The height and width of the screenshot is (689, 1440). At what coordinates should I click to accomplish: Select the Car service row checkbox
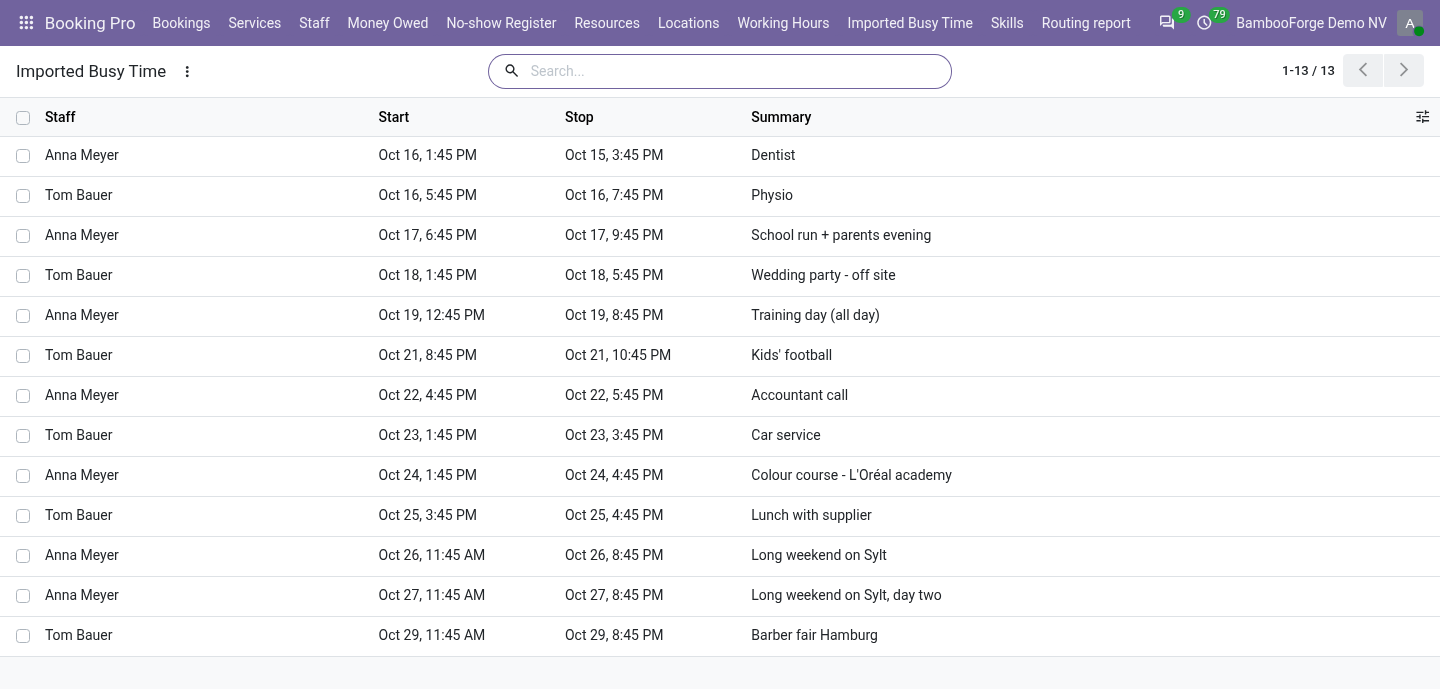coord(23,436)
